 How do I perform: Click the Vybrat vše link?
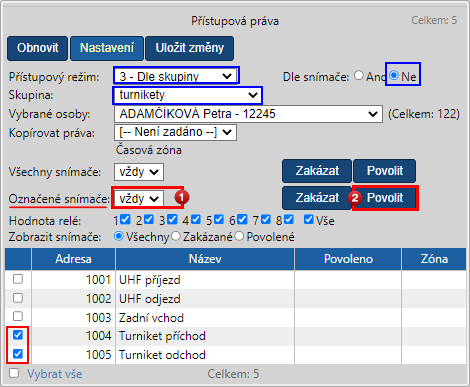(55, 374)
